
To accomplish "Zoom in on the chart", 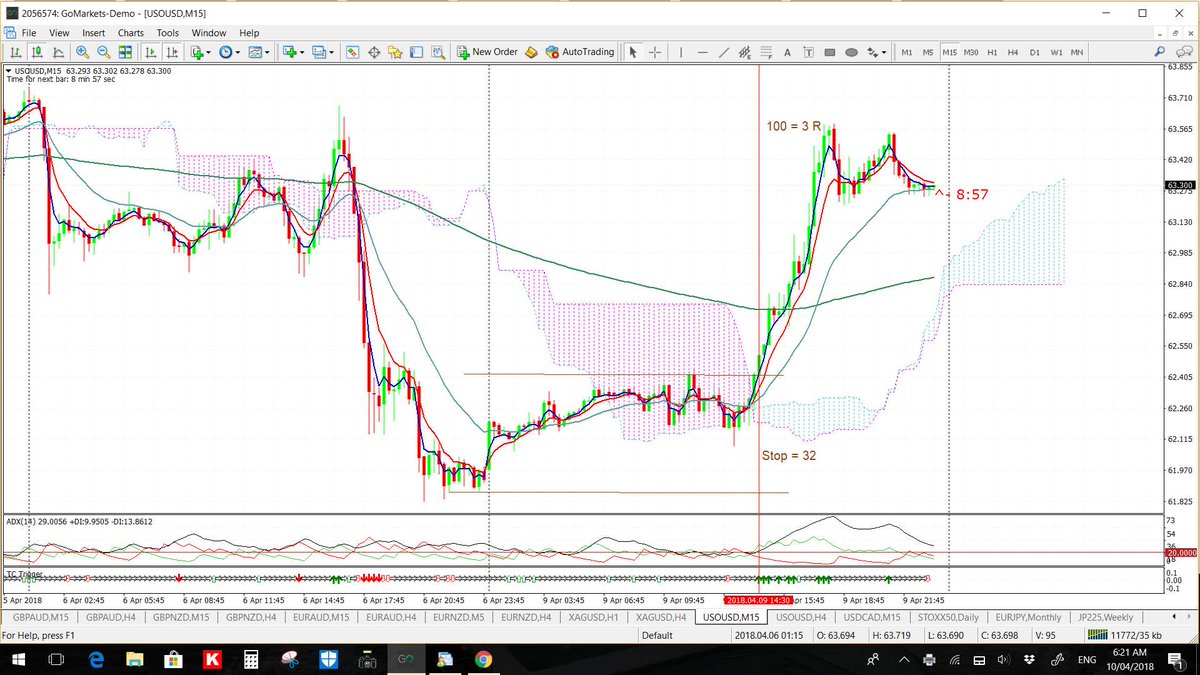I will tap(82, 51).
